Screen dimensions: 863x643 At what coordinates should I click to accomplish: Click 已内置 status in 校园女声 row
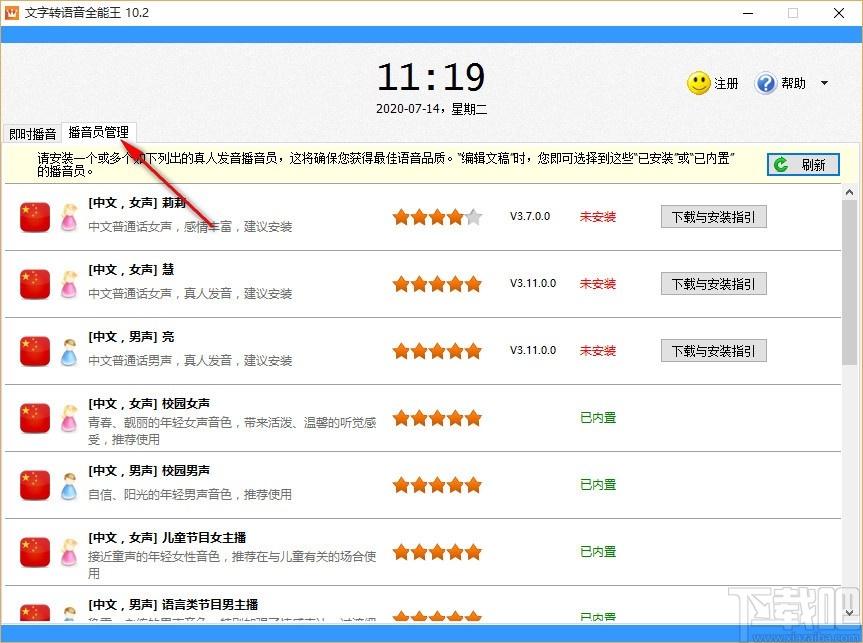pos(598,418)
